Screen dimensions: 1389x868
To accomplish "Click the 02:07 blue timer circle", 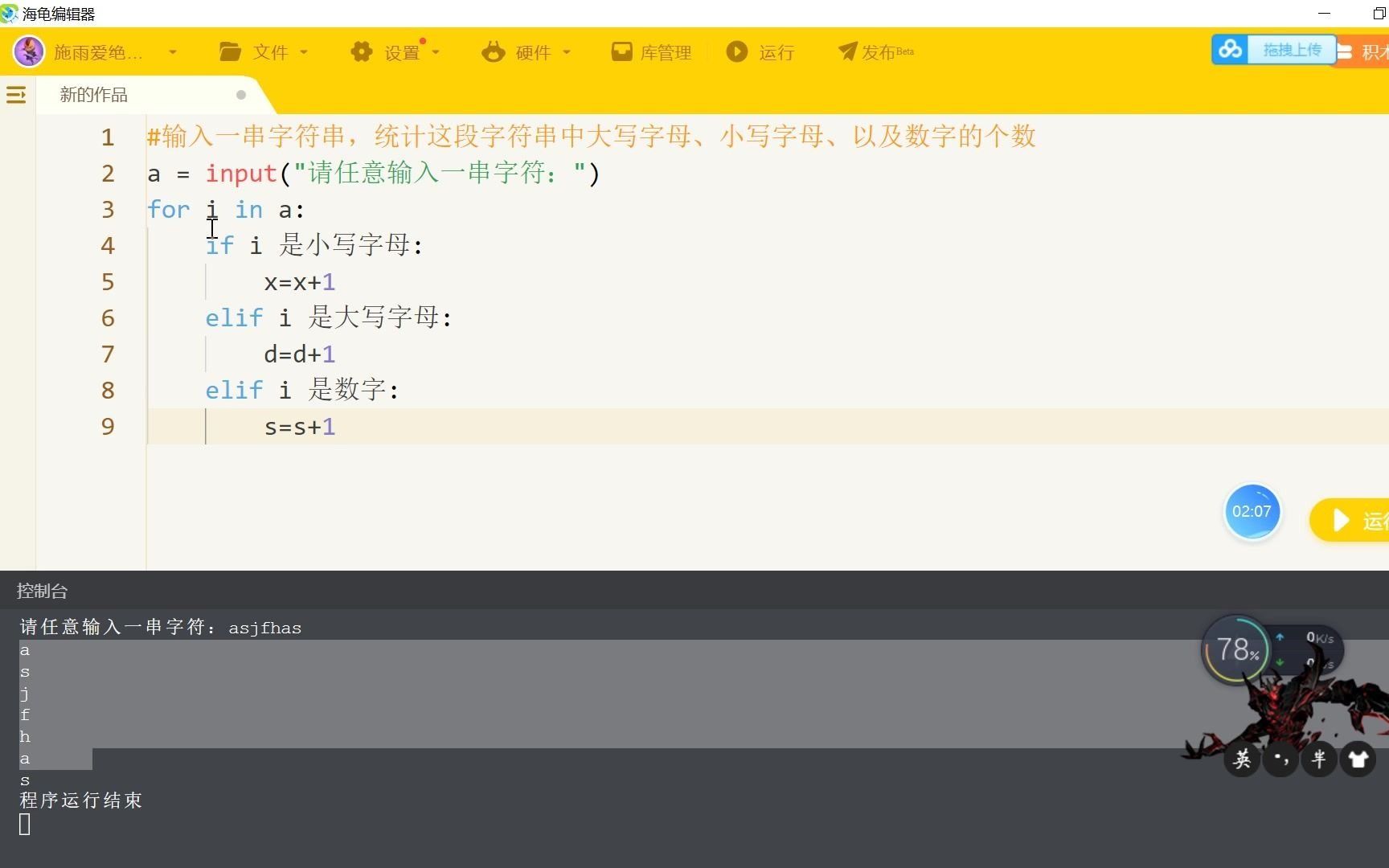I will point(1252,511).
